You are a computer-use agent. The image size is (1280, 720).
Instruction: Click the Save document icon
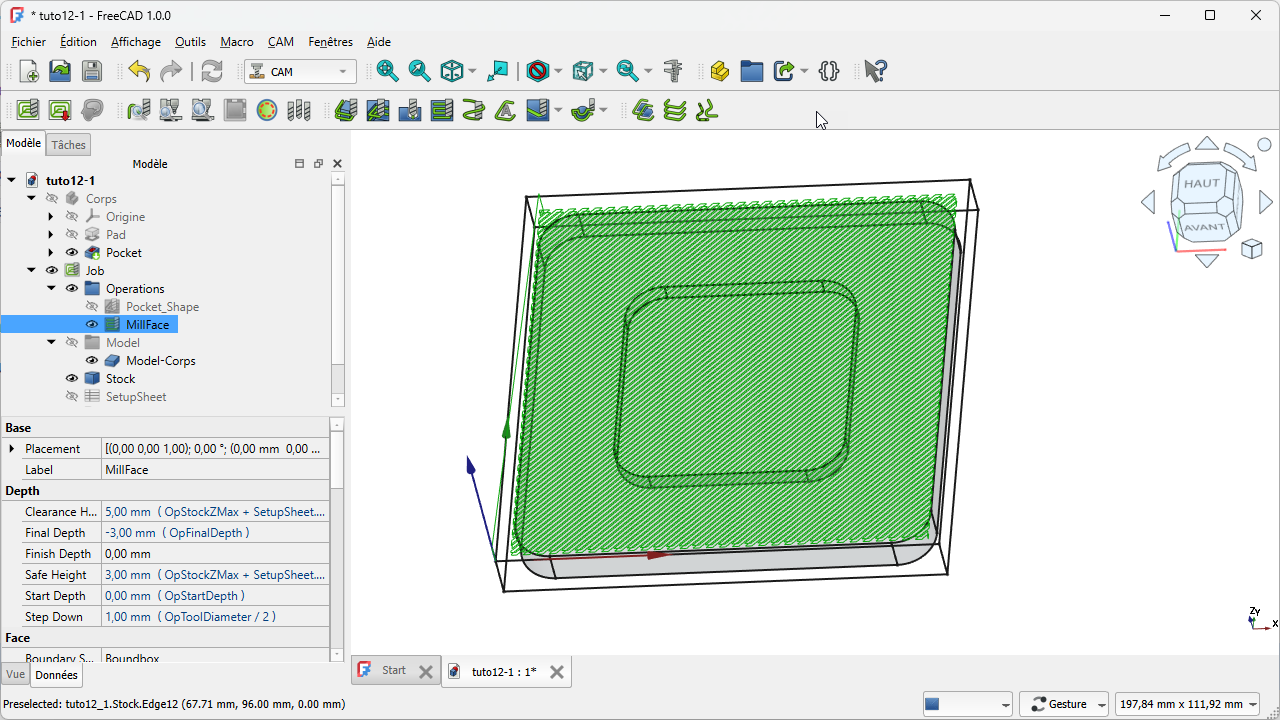[x=92, y=71]
